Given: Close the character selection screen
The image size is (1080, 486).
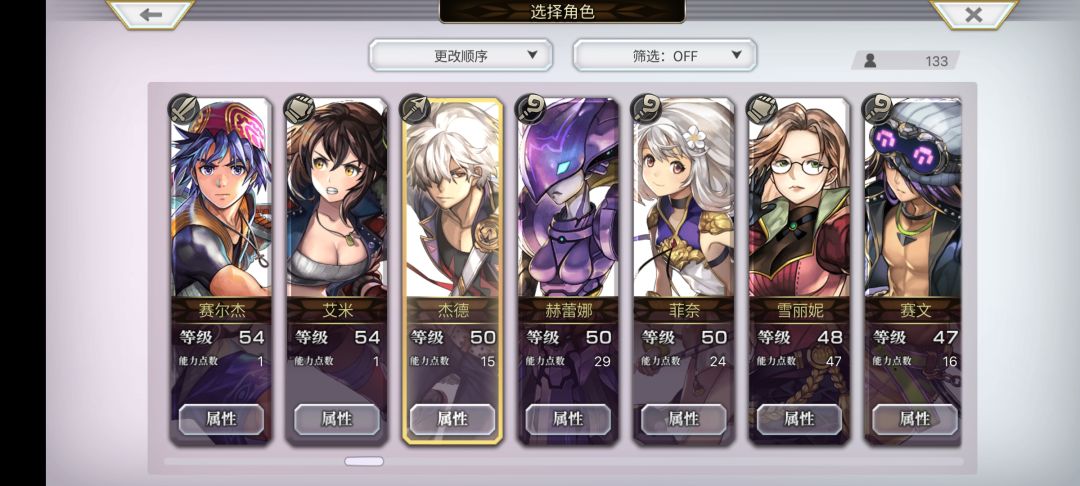Looking at the screenshot, I should click(973, 14).
